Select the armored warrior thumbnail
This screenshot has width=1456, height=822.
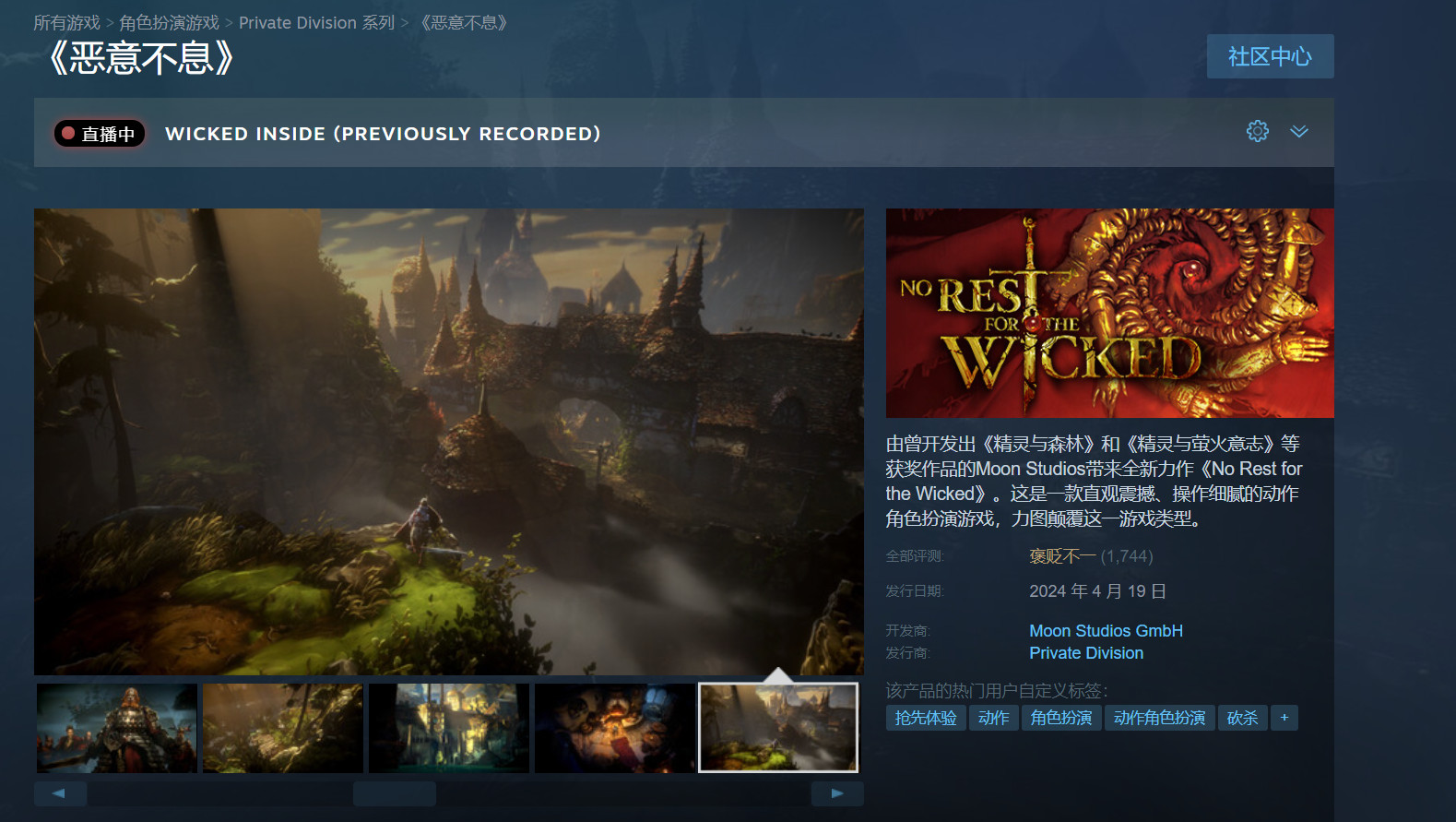(117, 728)
